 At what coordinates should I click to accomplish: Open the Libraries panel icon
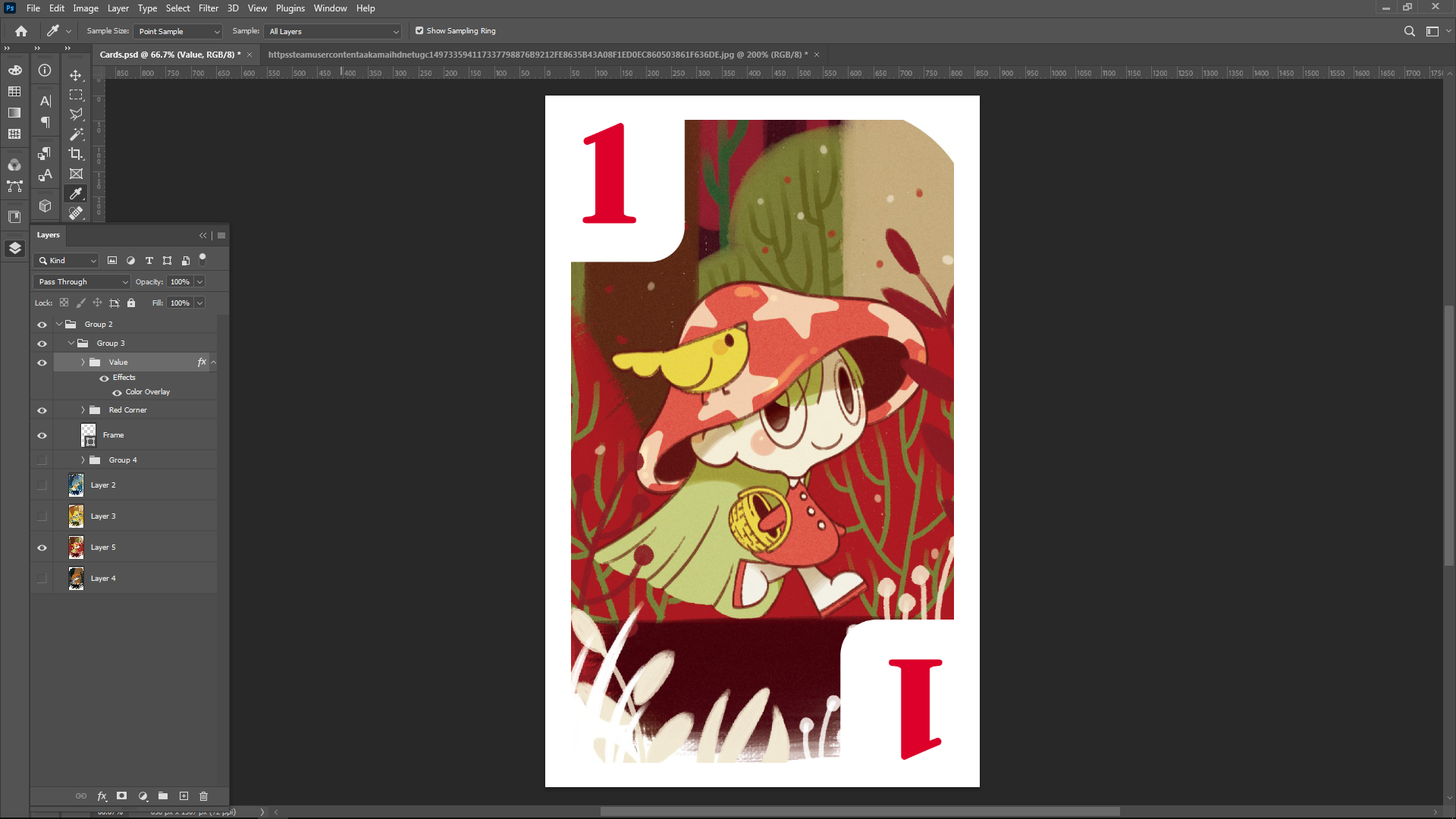pos(14,217)
